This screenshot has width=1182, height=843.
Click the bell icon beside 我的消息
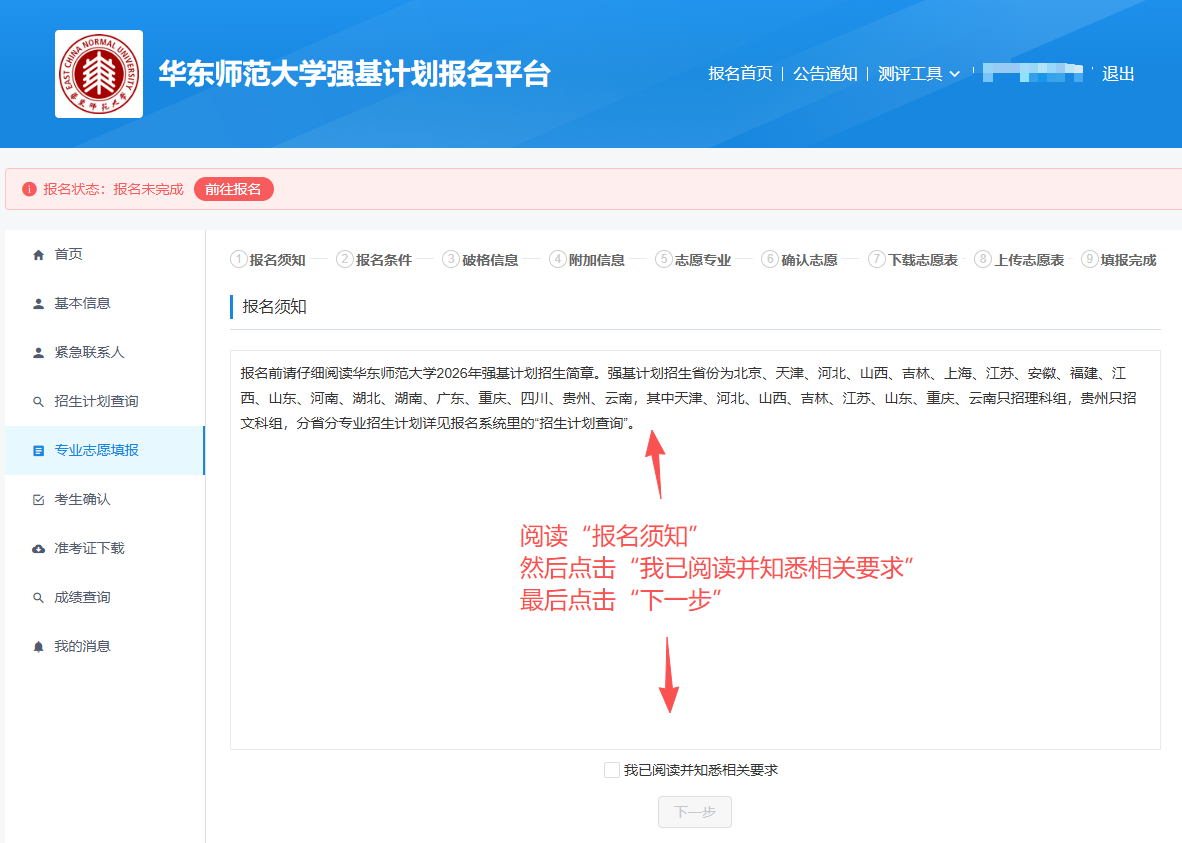(39, 647)
